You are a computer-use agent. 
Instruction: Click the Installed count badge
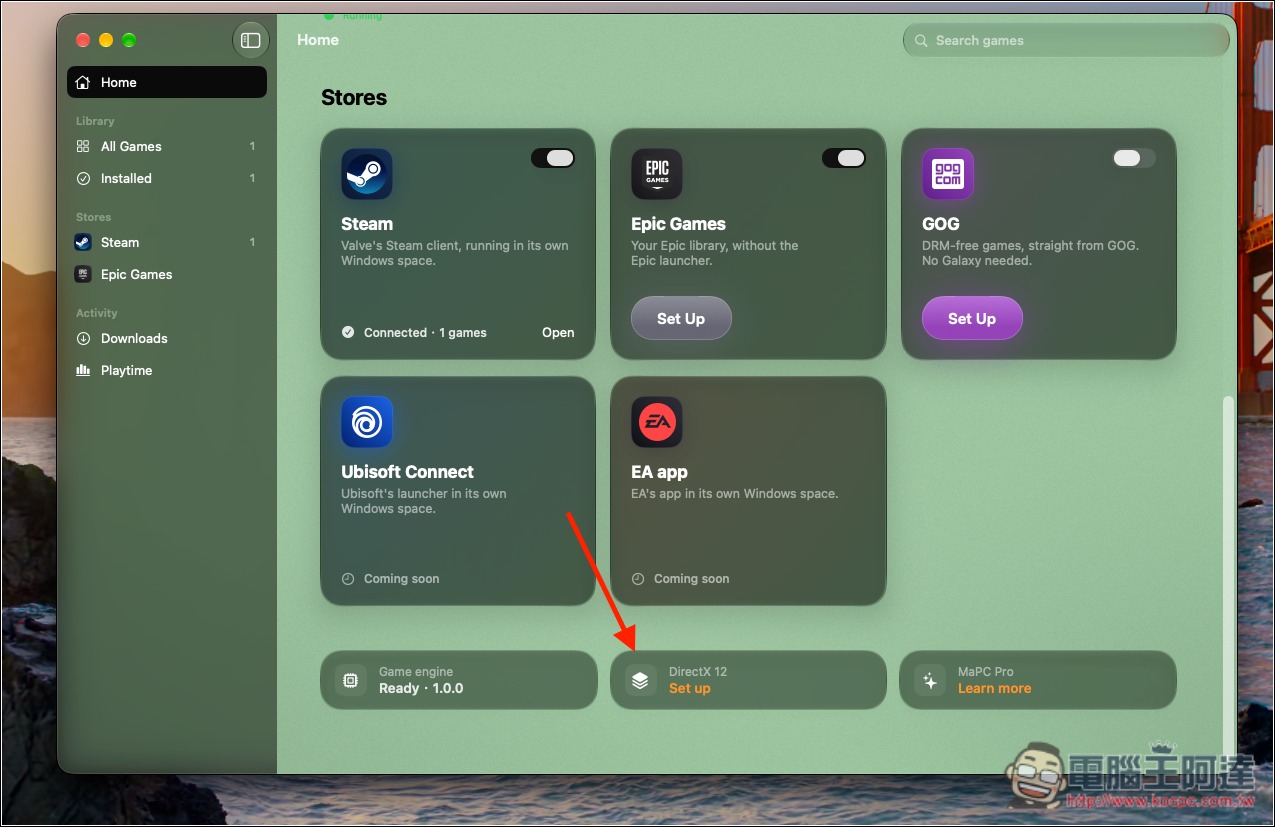(x=252, y=178)
